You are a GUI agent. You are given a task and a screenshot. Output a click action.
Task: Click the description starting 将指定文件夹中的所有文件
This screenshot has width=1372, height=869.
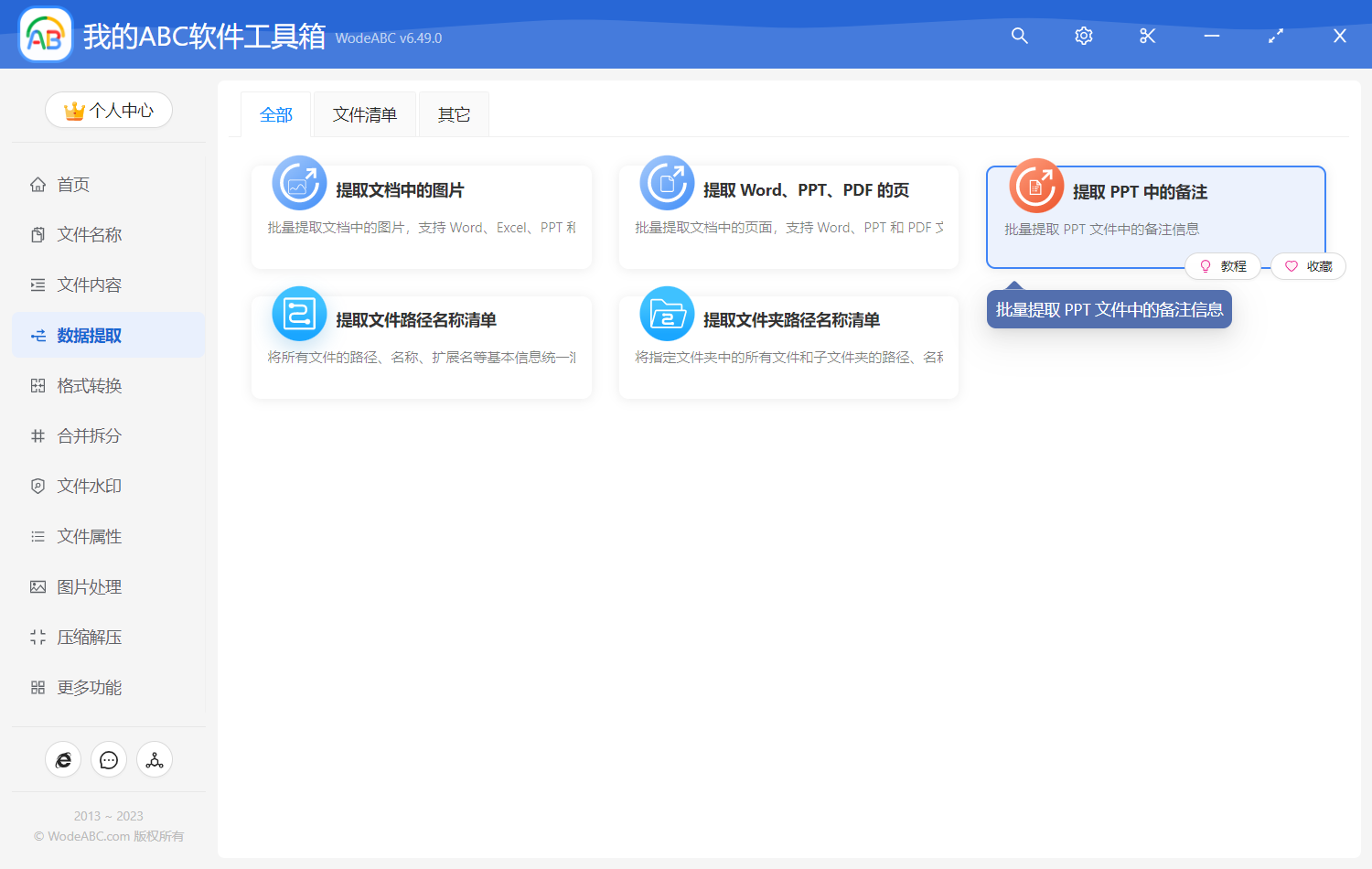click(789, 358)
